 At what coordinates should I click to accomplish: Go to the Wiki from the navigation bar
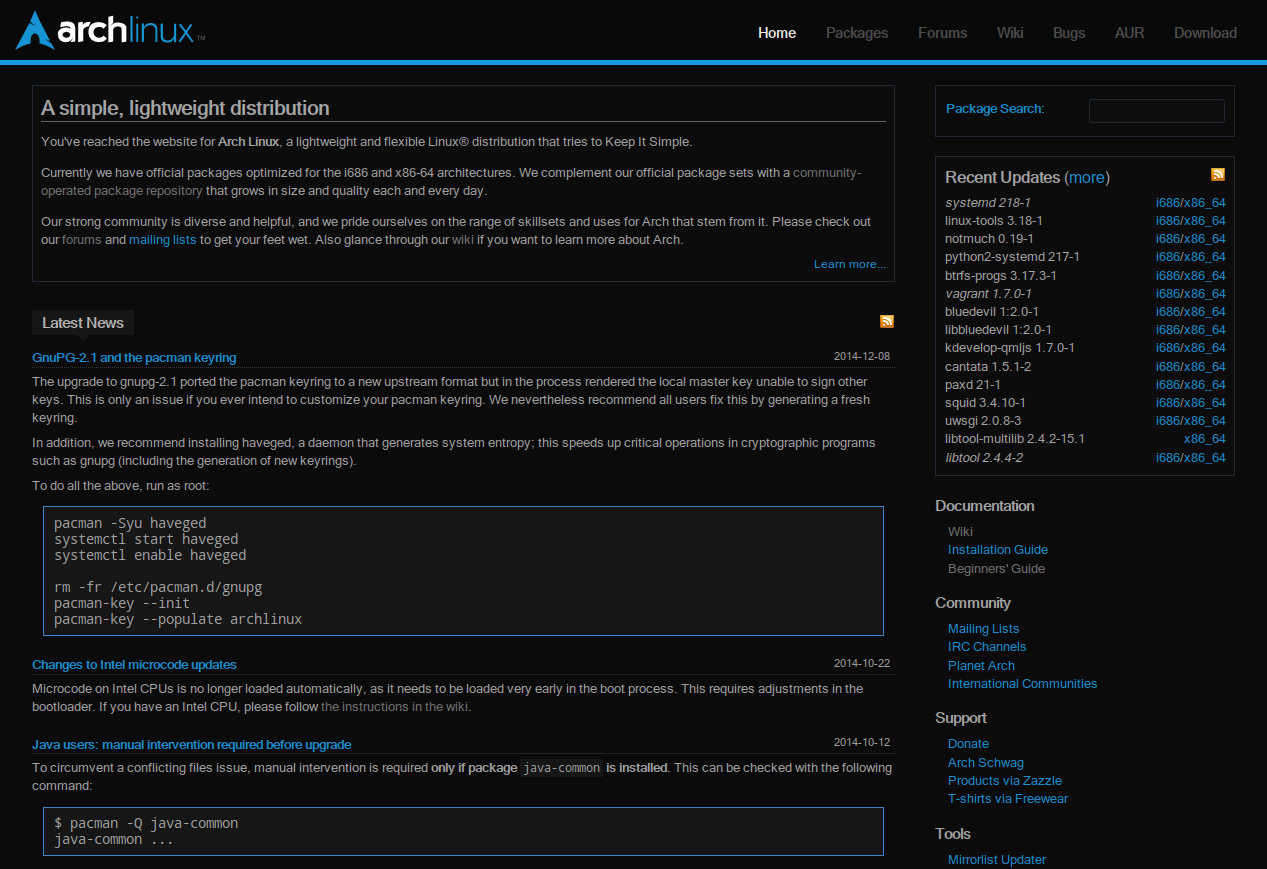[x=1009, y=32]
